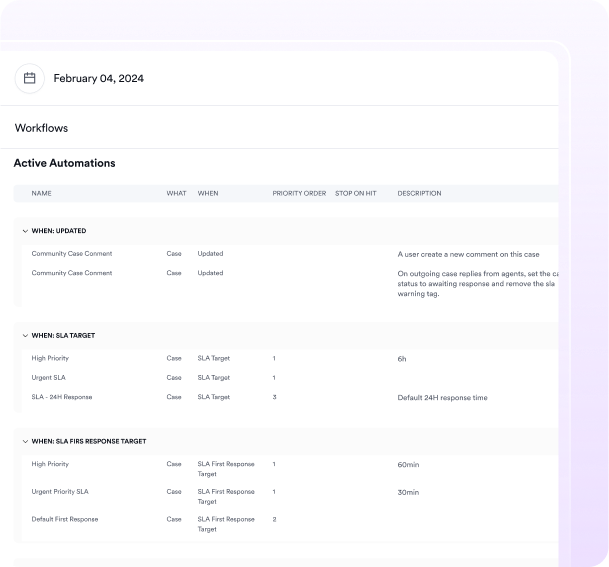Image resolution: width=609 pixels, height=567 pixels.
Task: Open the Urgent Priority SLA automation
Action: 60,492
